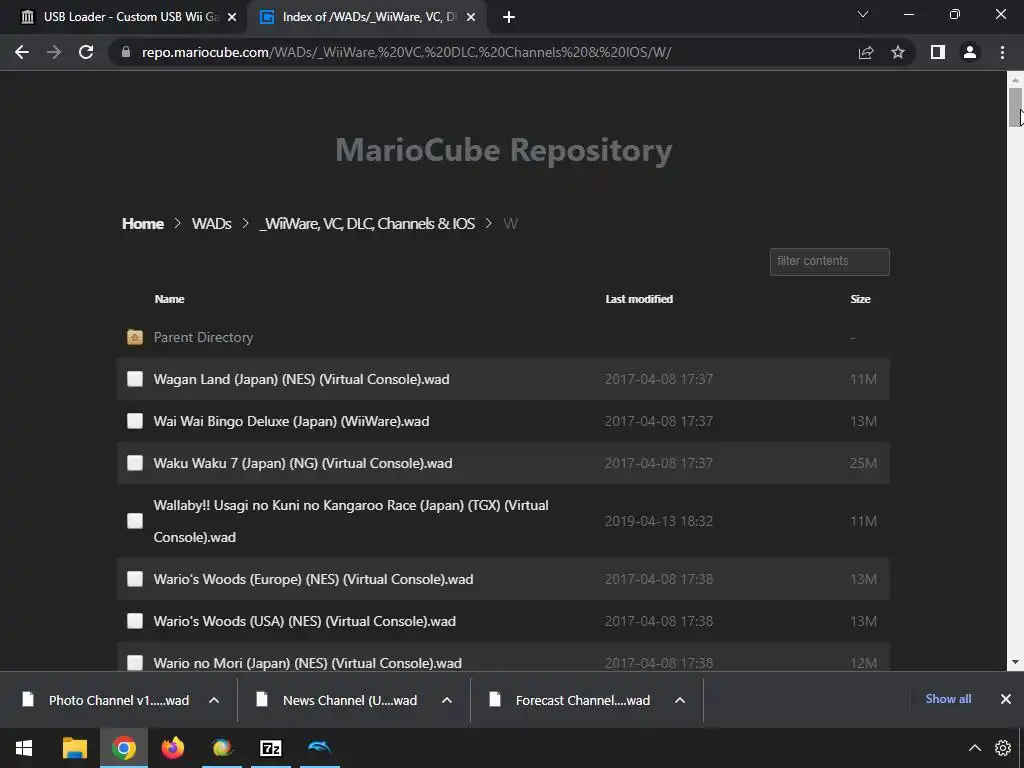The image size is (1024, 768).
Task: Click the browser address bar URL
Action: [406, 52]
